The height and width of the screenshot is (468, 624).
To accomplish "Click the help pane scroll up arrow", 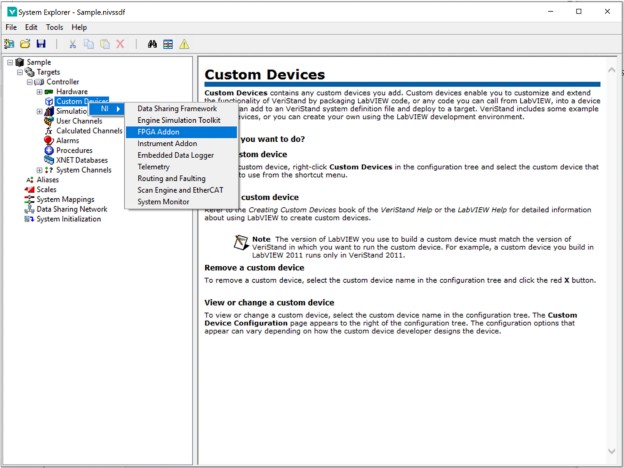I will 612,70.
